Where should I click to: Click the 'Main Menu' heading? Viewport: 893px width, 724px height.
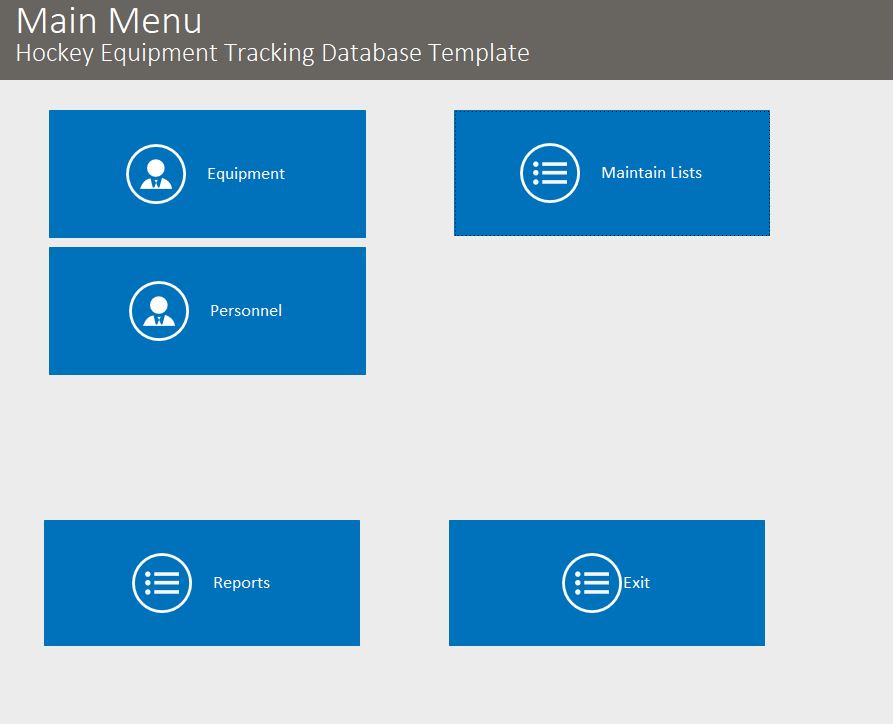109,21
